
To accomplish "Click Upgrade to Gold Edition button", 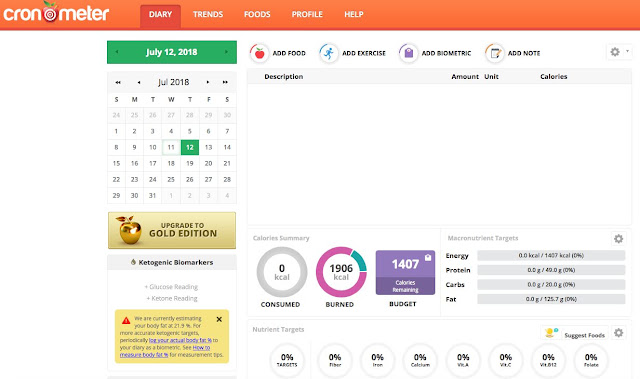I will click(172, 230).
